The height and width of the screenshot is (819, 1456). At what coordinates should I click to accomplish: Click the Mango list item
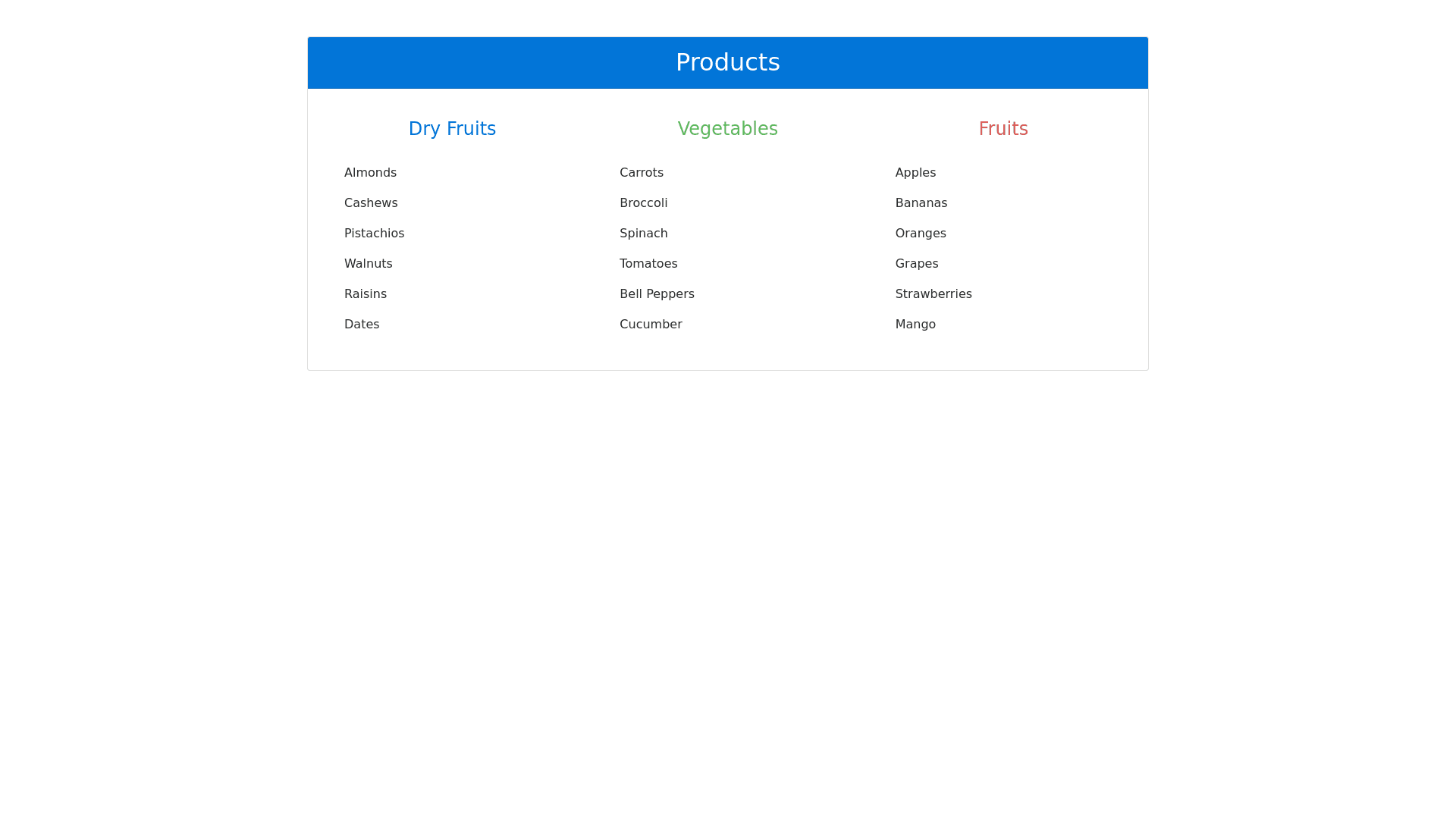915,325
